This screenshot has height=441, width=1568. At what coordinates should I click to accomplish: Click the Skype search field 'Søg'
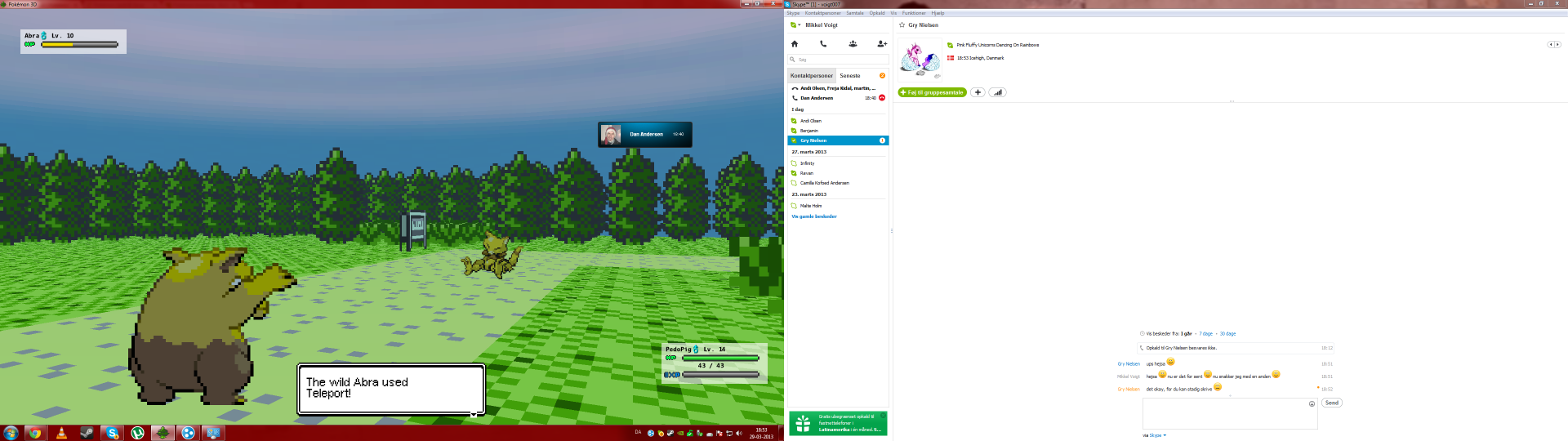click(x=838, y=60)
